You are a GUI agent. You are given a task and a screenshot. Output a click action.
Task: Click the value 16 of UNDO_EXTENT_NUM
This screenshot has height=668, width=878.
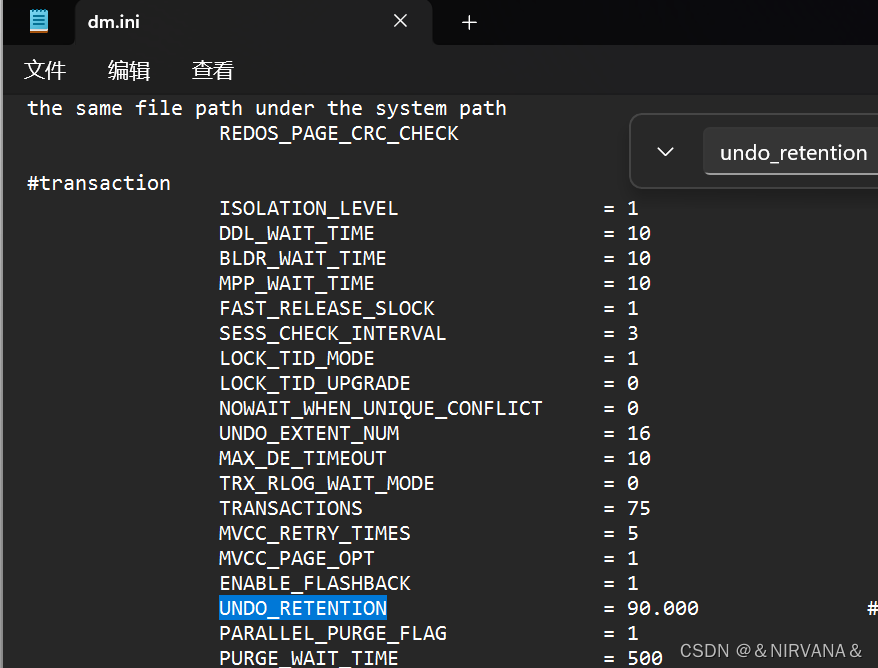coord(639,433)
